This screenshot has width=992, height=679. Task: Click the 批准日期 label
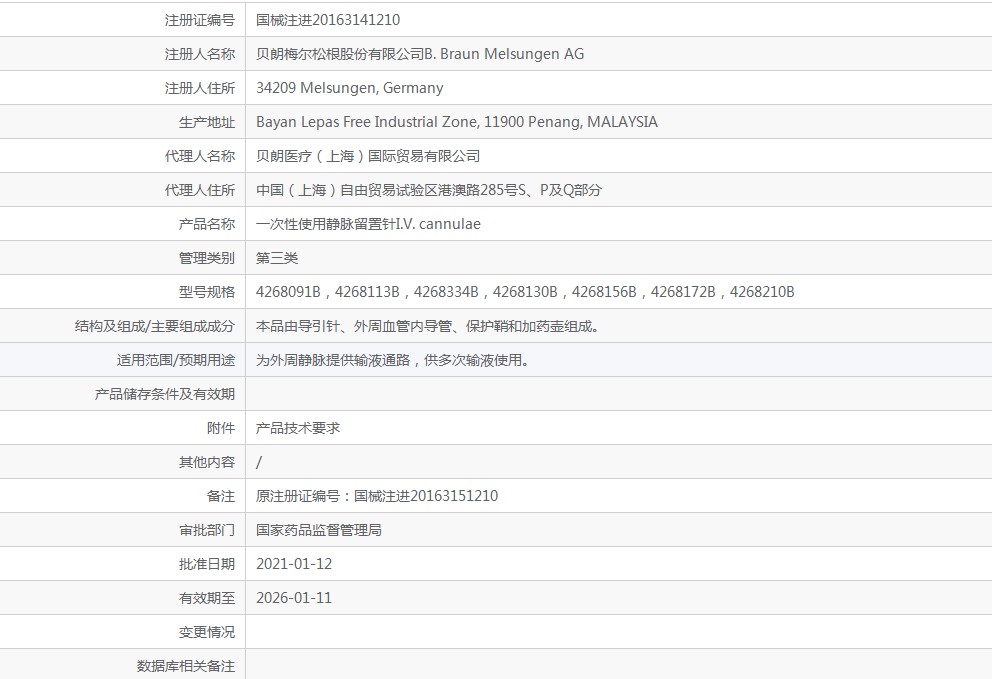[x=207, y=564]
